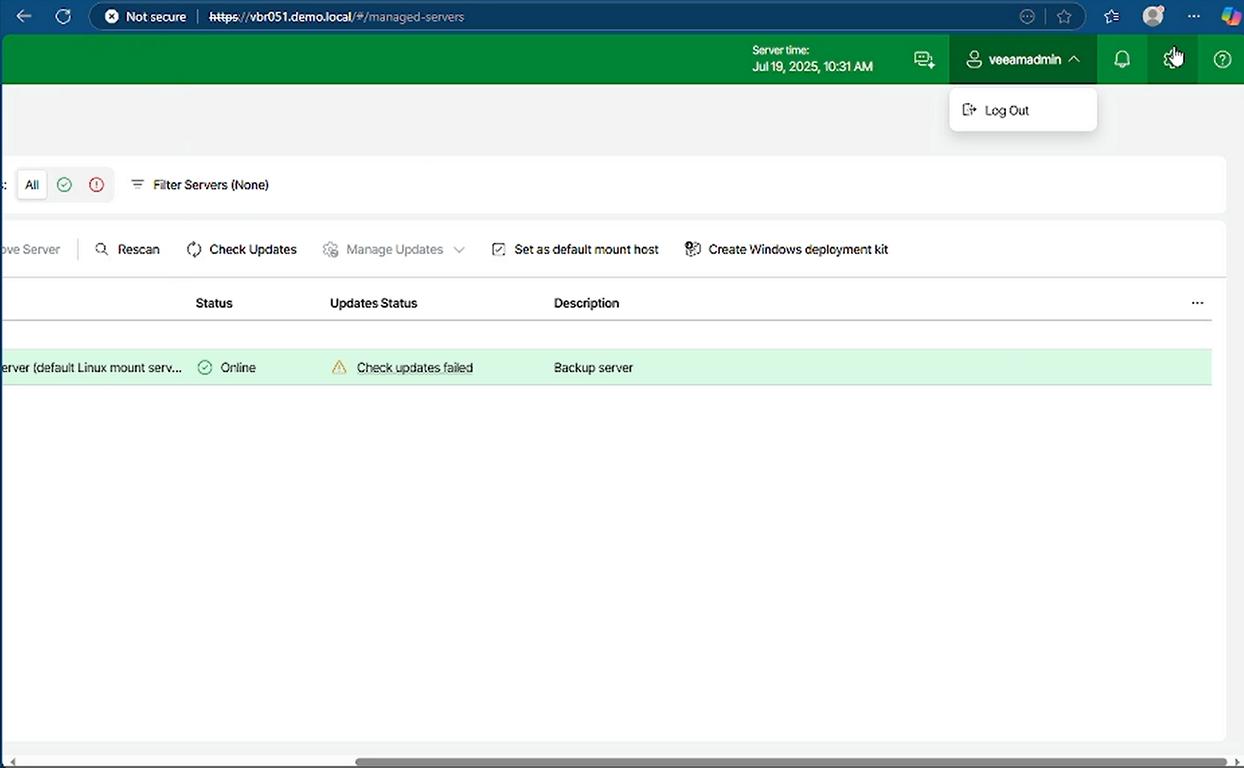Filter servers by red error status
Screen dimensions: 1244x768
[96, 185]
